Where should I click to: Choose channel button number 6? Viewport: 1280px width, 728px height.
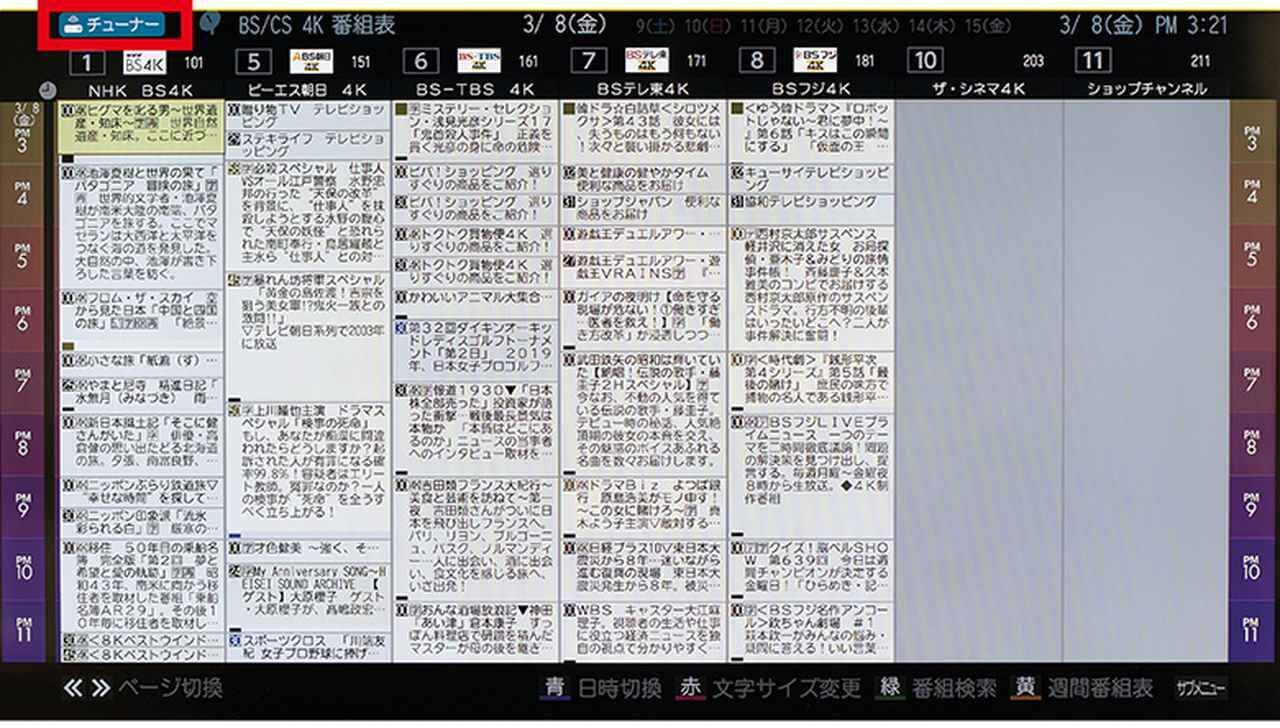coord(421,63)
